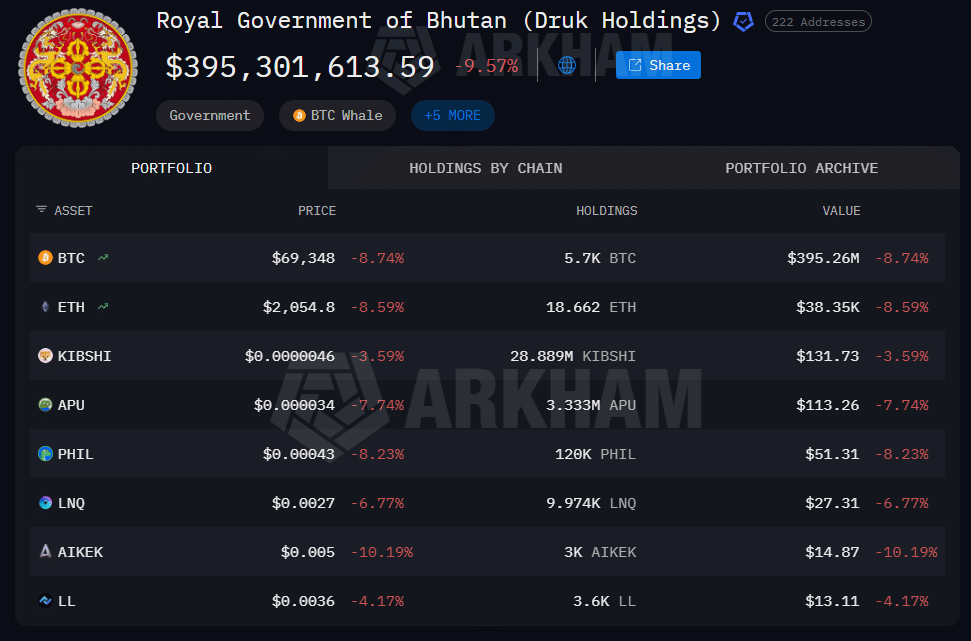Share this entity page
Viewport: 971px width, 641px height.
pos(658,65)
